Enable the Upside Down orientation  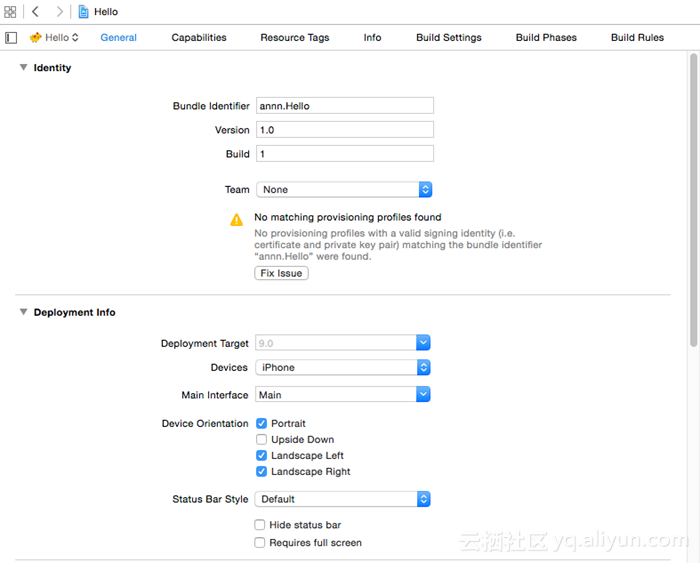(x=262, y=439)
